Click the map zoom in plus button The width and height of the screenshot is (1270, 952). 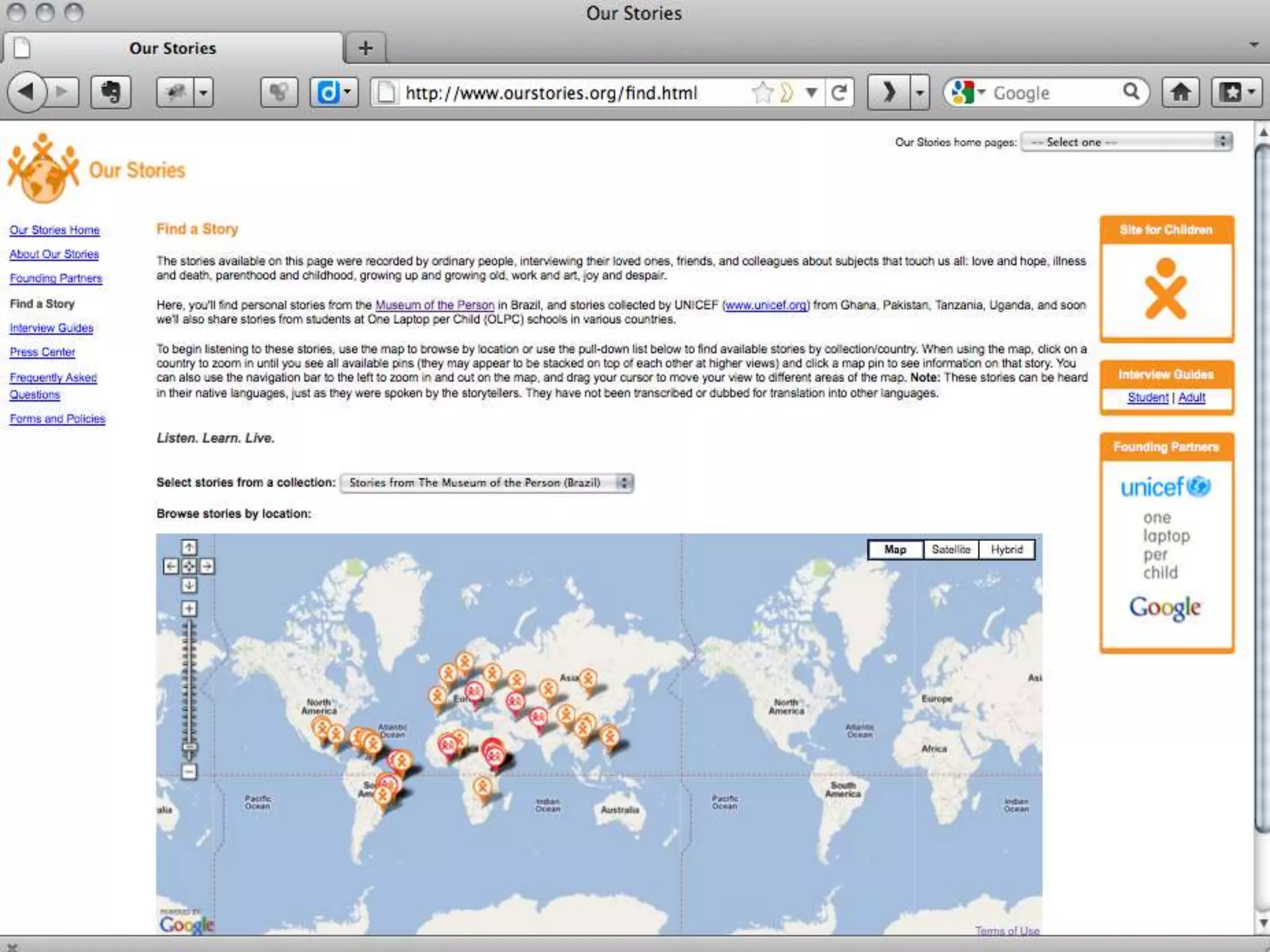(x=189, y=609)
